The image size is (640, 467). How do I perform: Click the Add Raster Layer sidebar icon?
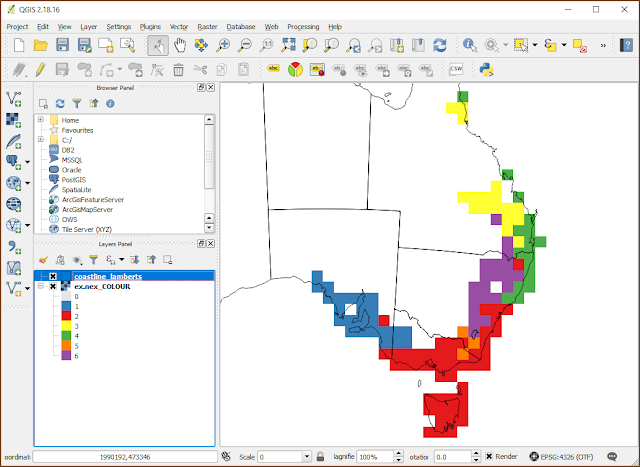coord(13,120)
